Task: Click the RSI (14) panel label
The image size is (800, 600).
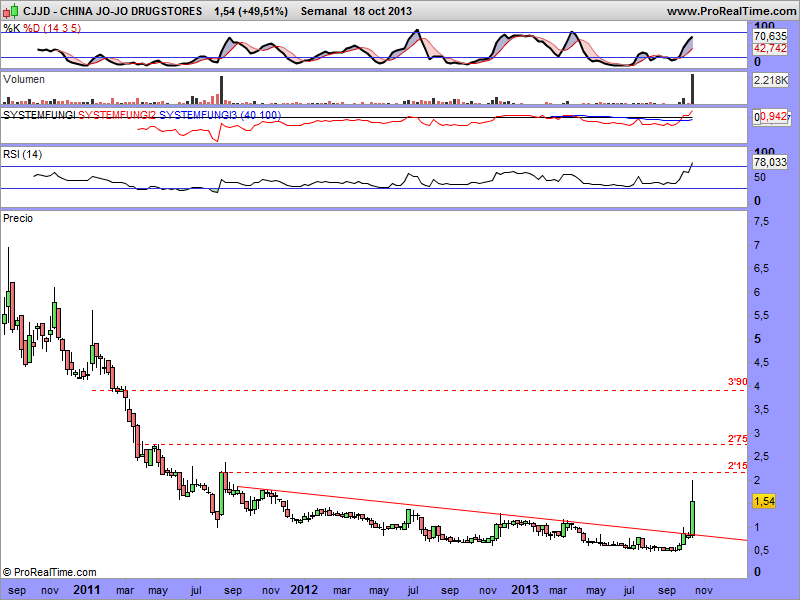Action: pyautogui.click(x=22, y=154)
